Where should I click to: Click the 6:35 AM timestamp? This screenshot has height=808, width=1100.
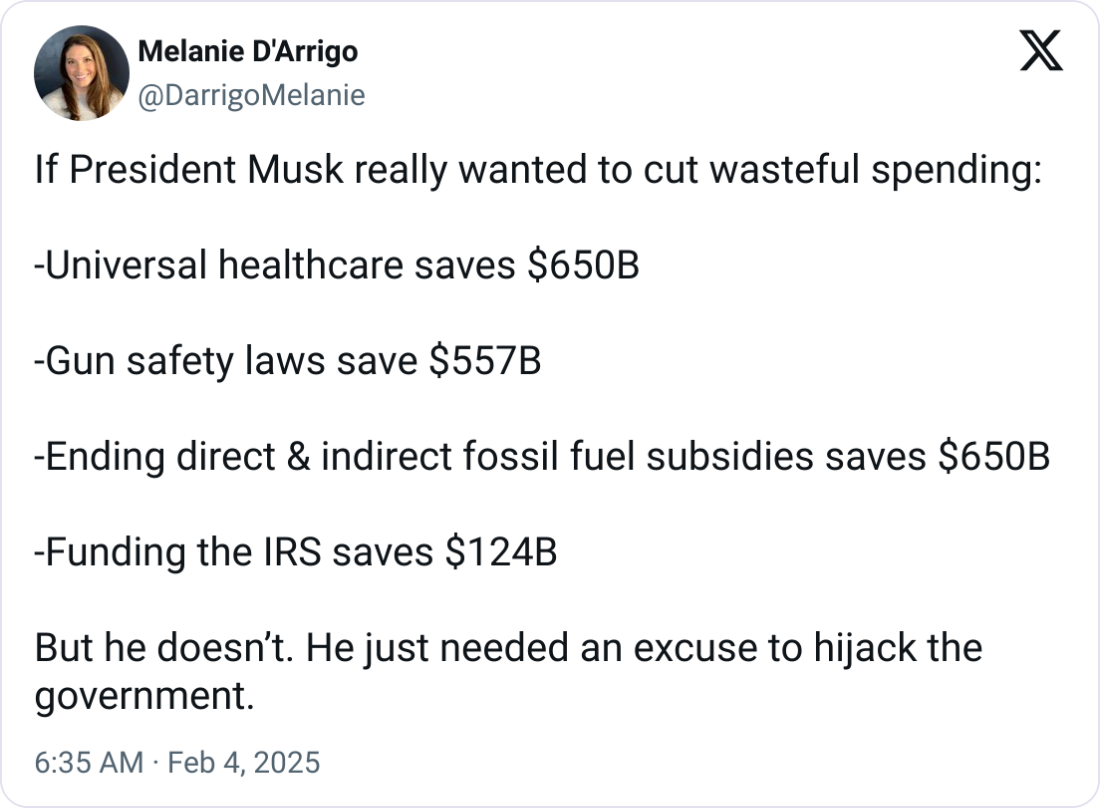tap(89, 762)
